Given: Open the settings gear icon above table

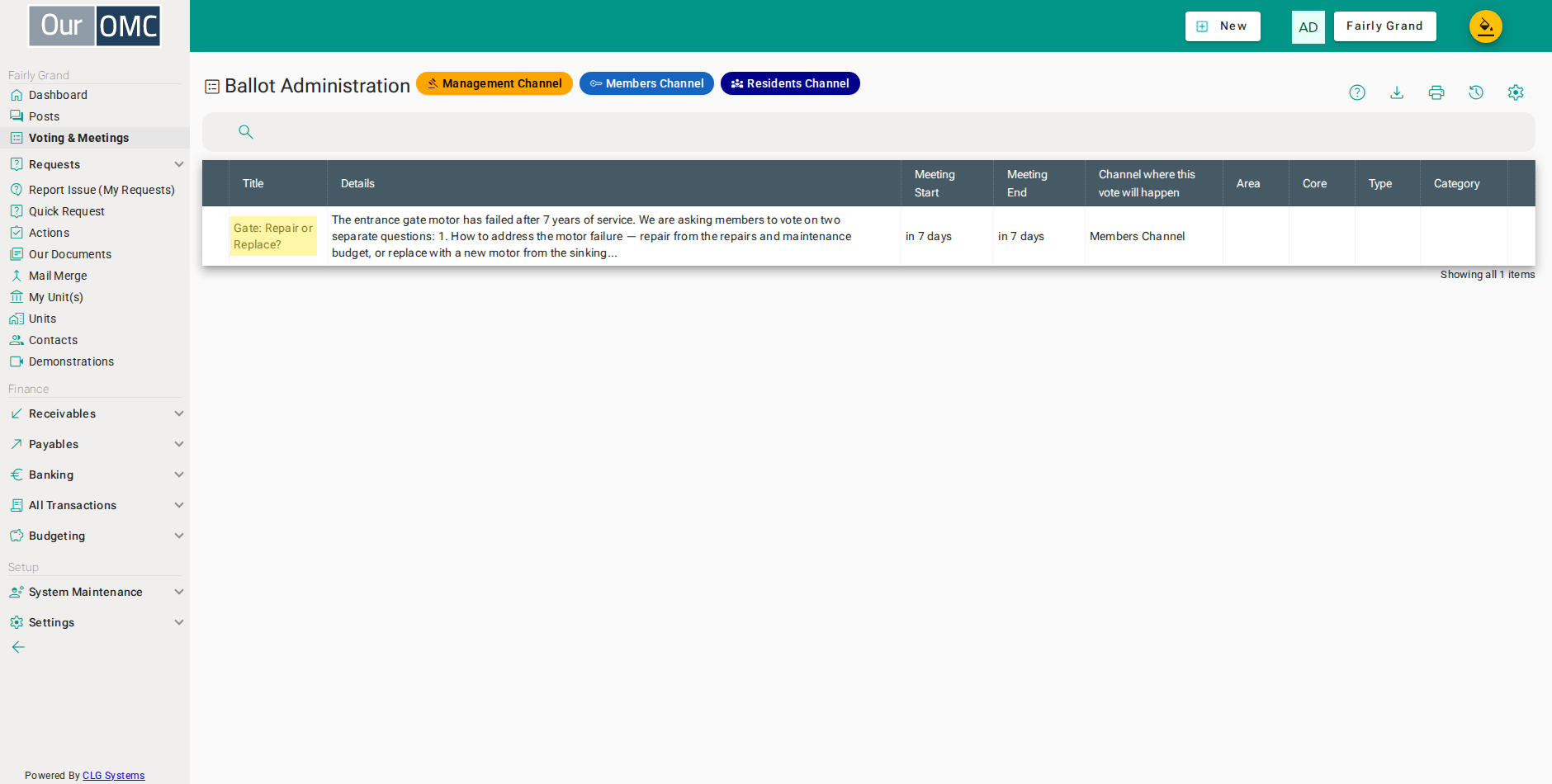Looking at the screenshot, I should coord(1516,92).
